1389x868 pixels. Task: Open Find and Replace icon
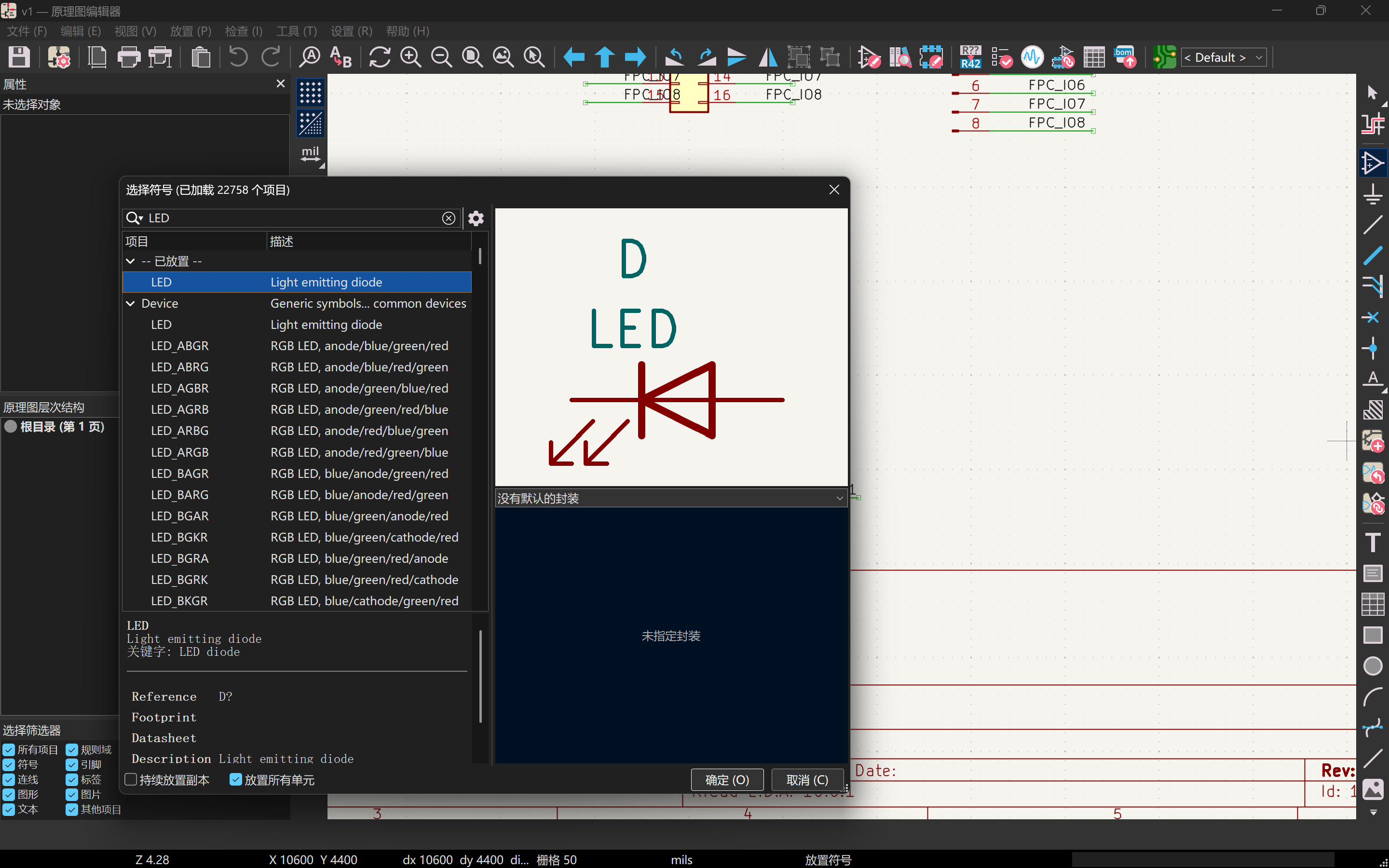click(x=341, y=57)
